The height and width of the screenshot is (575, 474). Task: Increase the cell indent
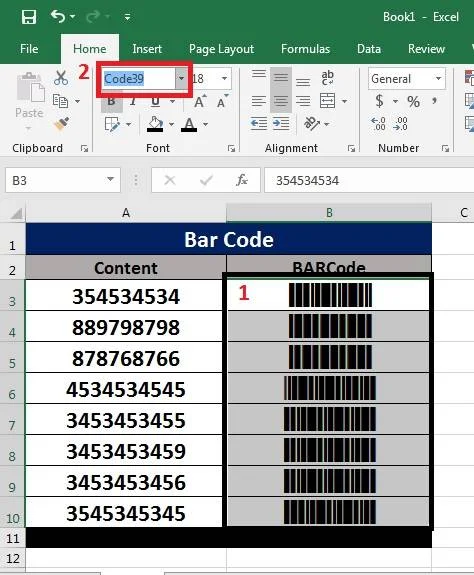281,124
